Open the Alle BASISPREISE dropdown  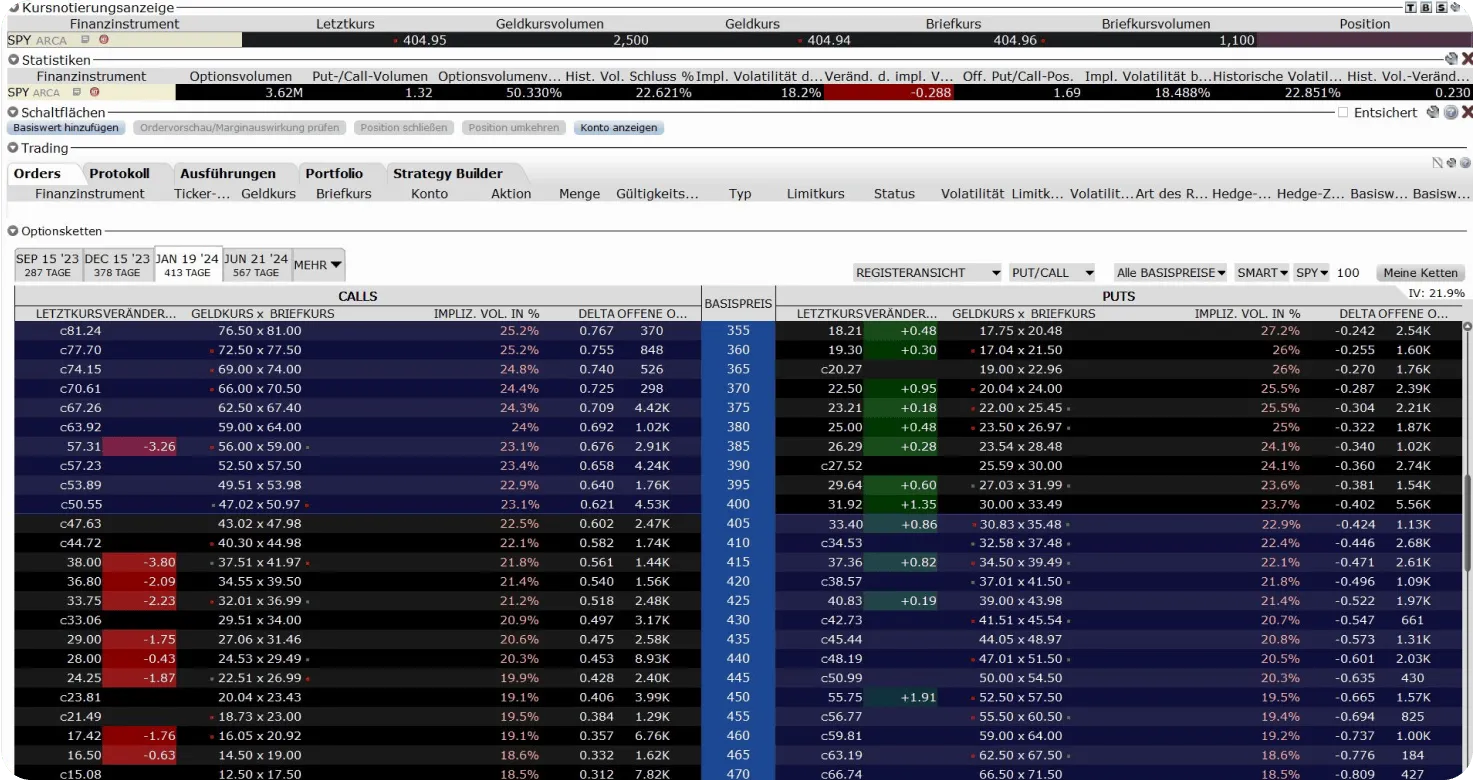(x=1171, y=273)
